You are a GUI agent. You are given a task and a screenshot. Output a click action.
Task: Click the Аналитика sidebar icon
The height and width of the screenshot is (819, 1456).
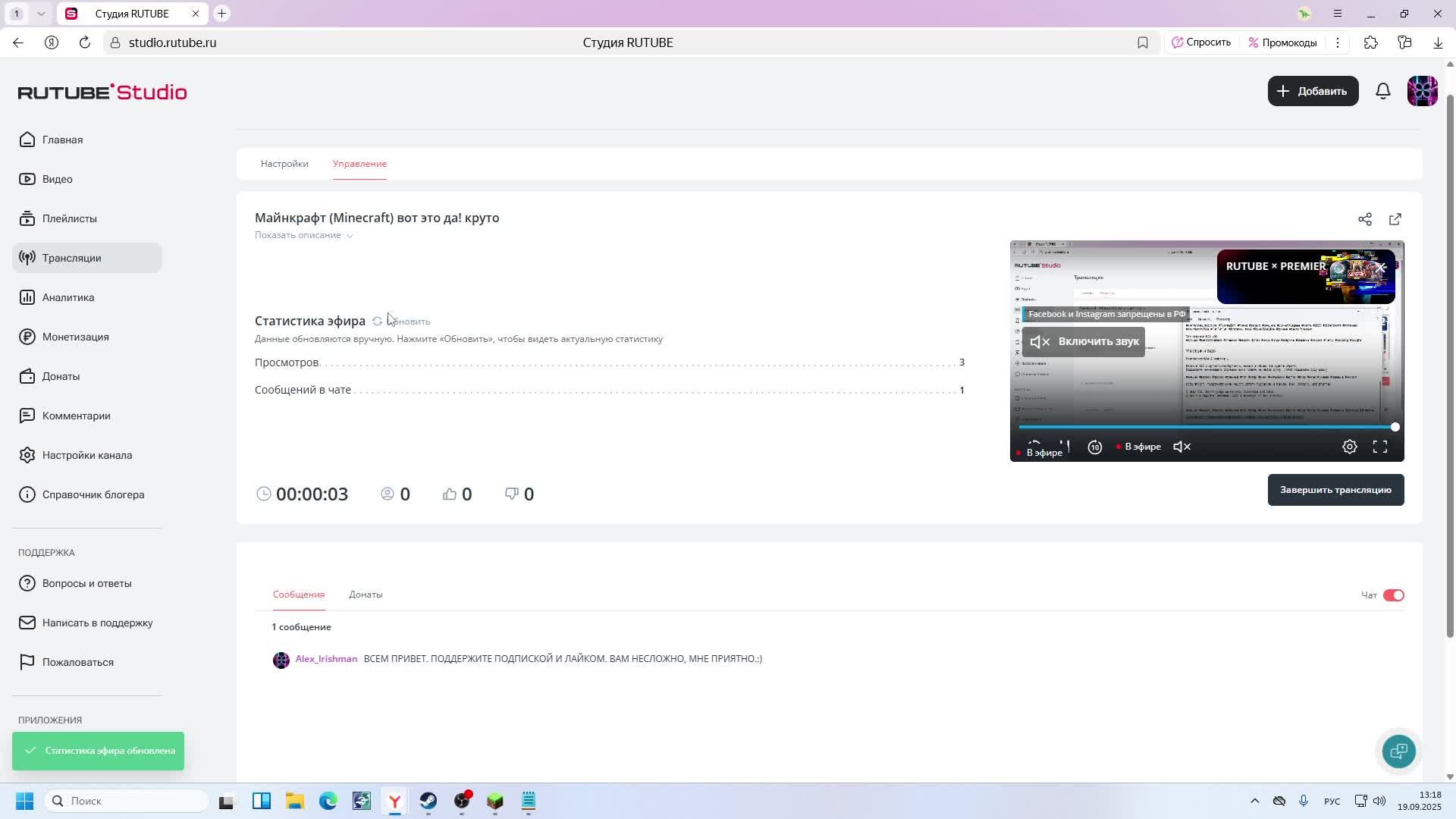(x=27, y=297)
